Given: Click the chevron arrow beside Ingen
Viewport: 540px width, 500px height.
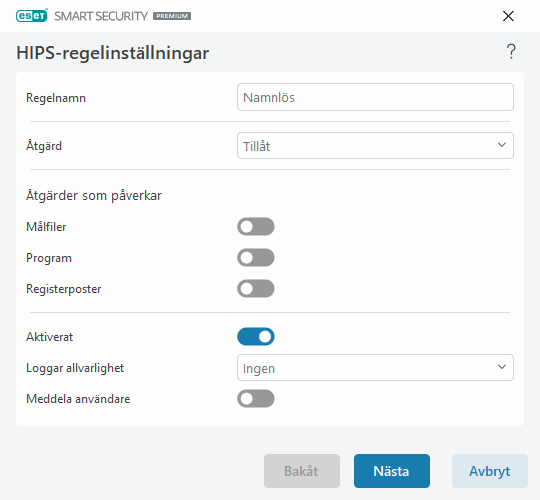Looking at the screenshot, I should tap(502, 367).
